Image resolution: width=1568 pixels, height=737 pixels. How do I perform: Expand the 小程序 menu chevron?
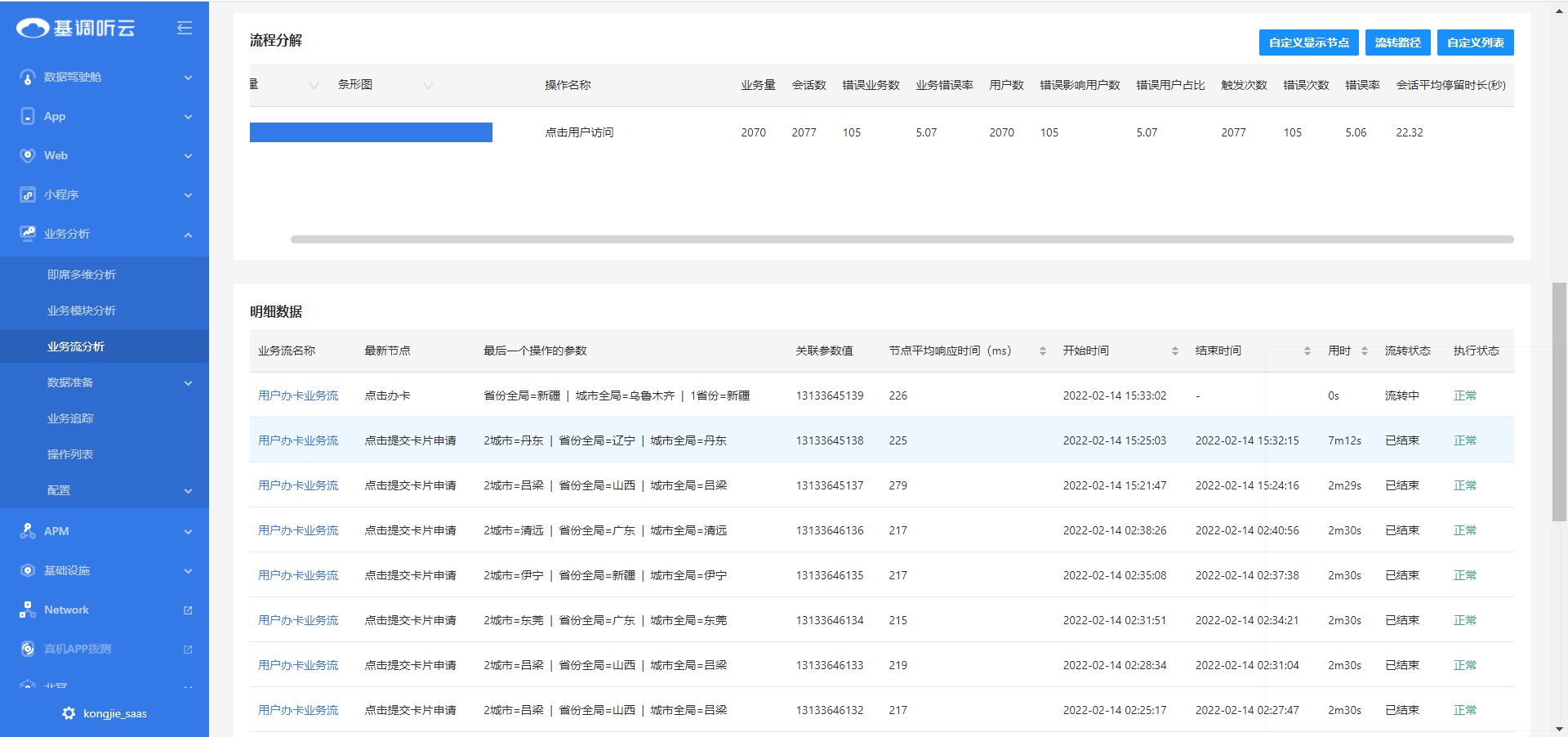pyautogui.click(x=189, y=195)
